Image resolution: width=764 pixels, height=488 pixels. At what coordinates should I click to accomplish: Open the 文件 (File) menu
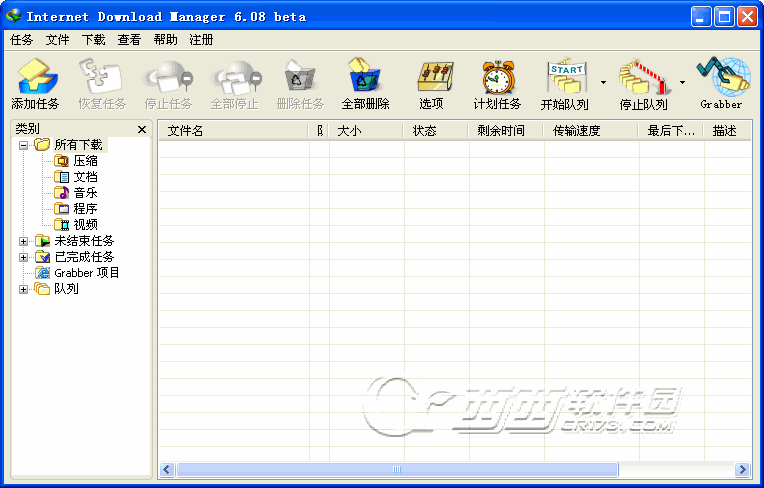pos(57,39)
